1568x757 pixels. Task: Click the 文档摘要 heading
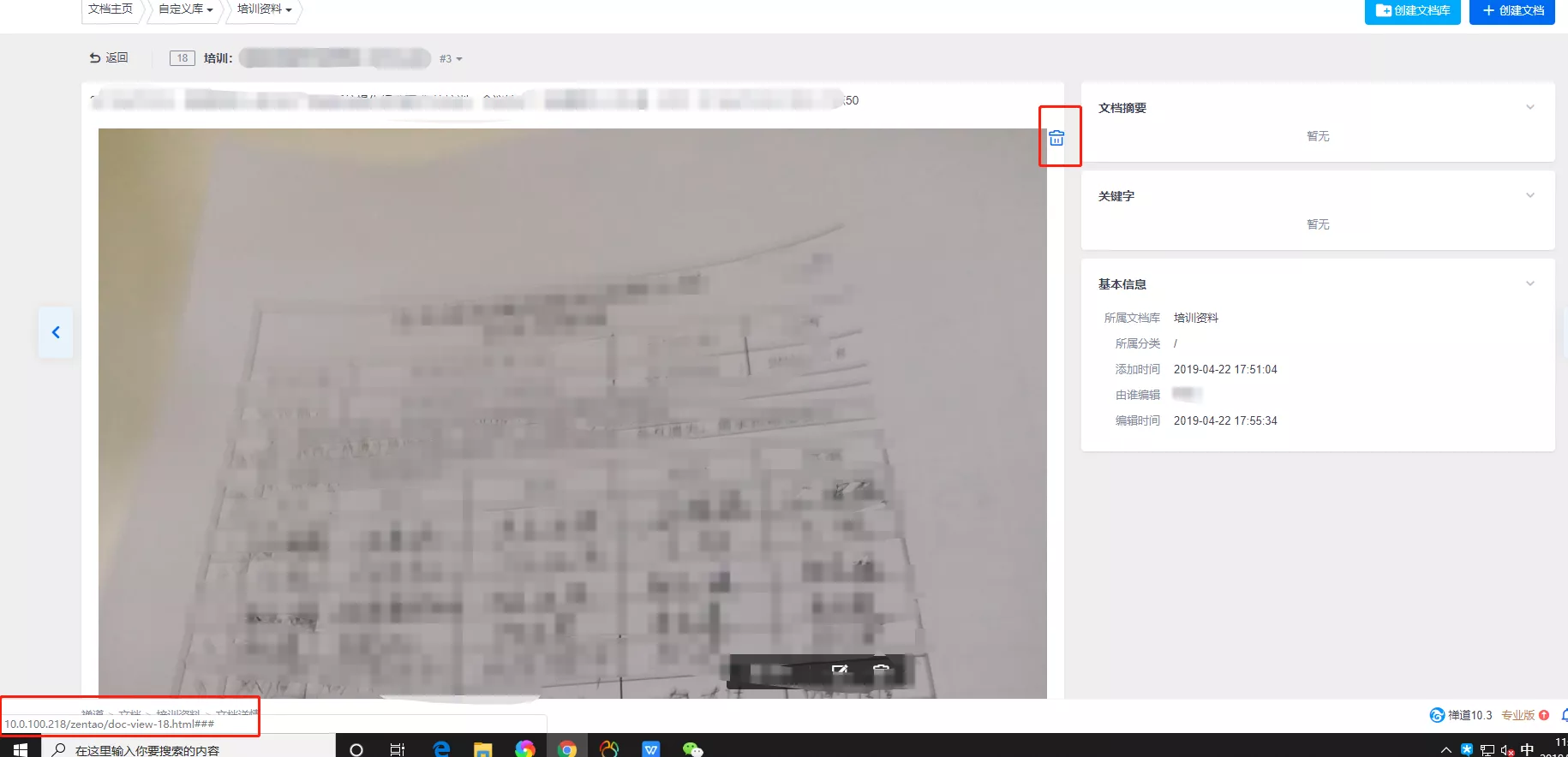pyautogui.click(x=1122, y=108)
